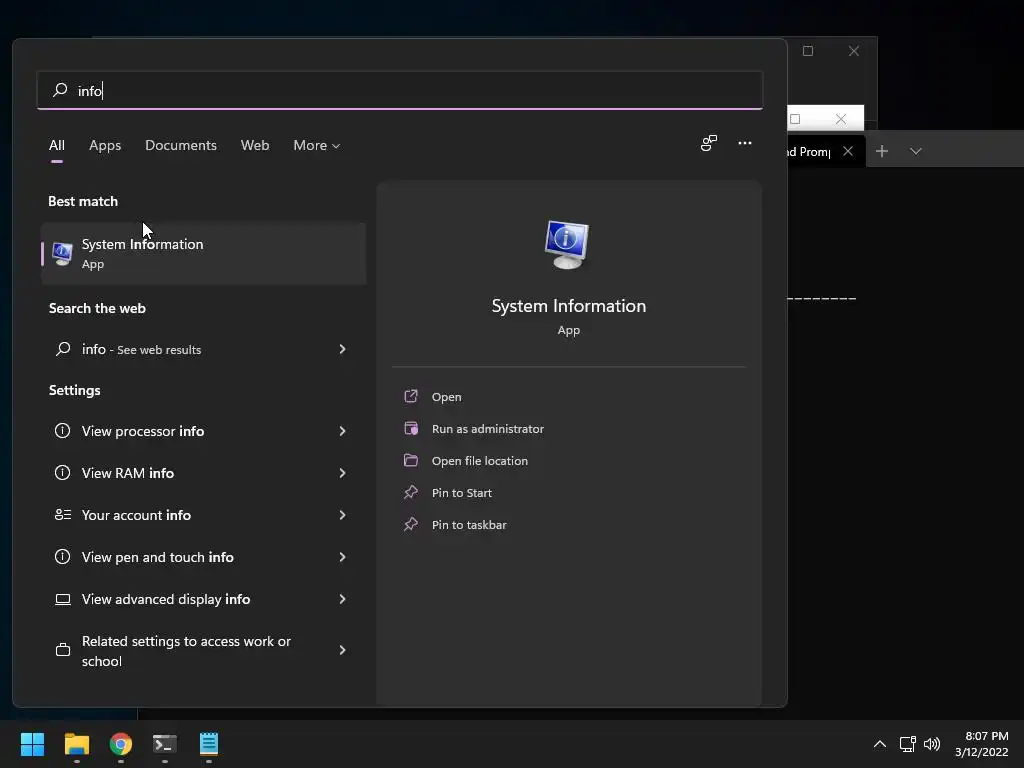
Task: Switch to the All tab
Action: [x=57, y=145]
